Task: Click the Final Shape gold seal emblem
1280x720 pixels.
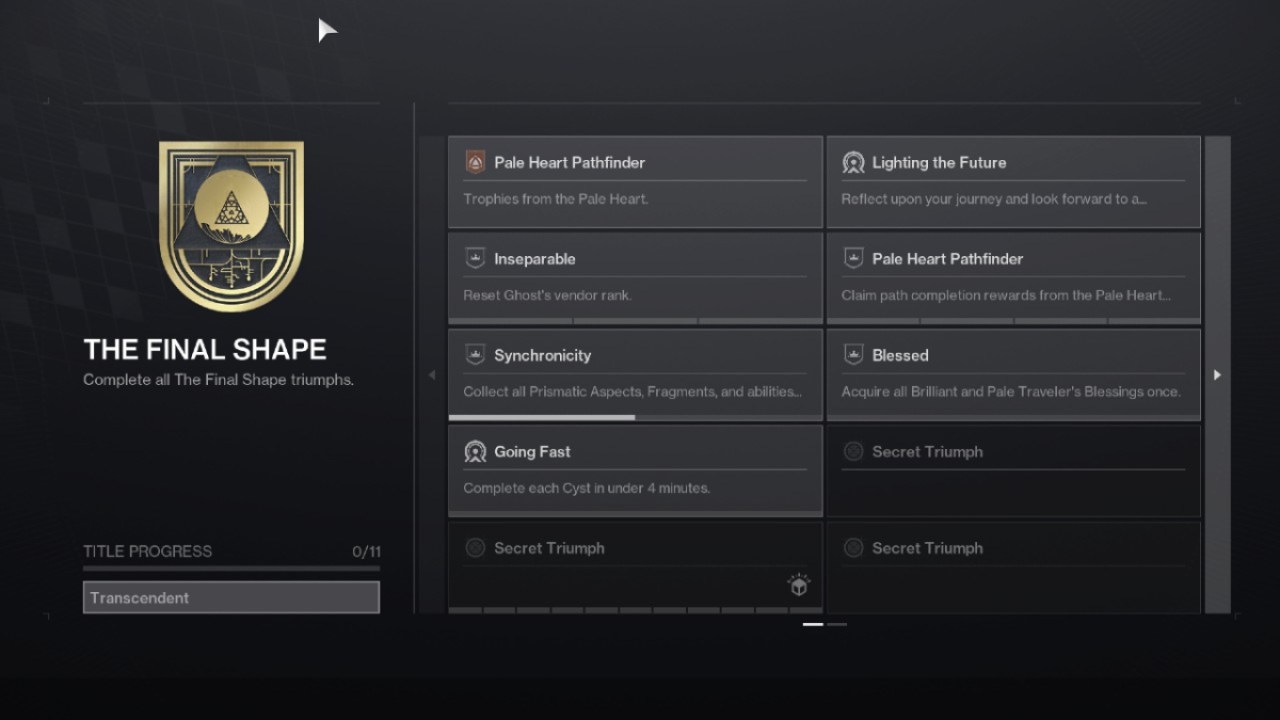Action: point(231,227)
